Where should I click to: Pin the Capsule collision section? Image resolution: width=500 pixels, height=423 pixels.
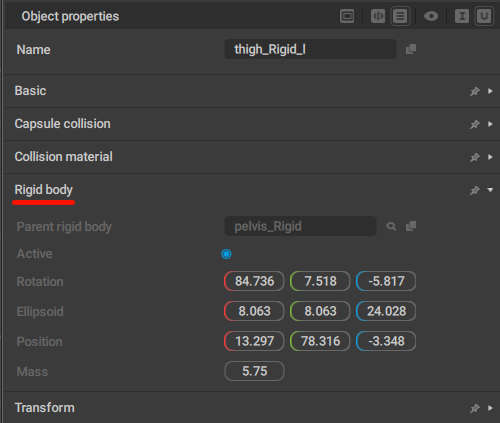click(475, 124)
